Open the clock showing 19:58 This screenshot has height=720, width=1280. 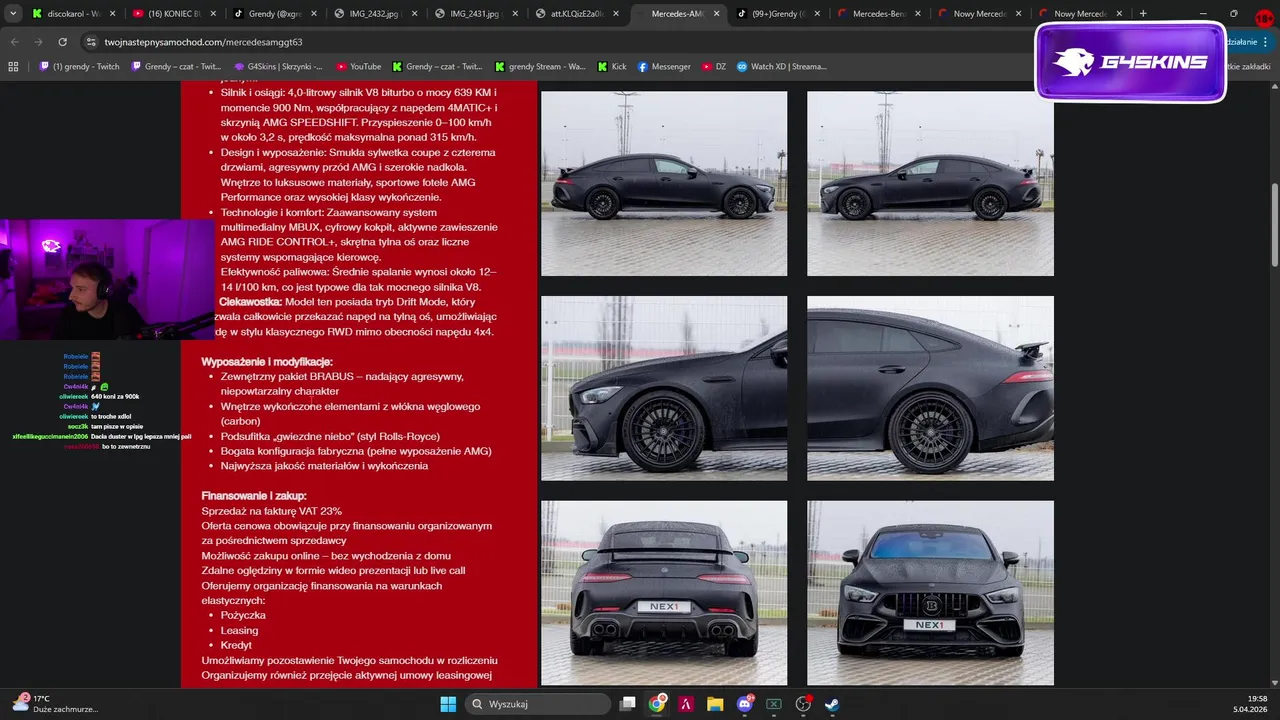[x=1249, y=704]
